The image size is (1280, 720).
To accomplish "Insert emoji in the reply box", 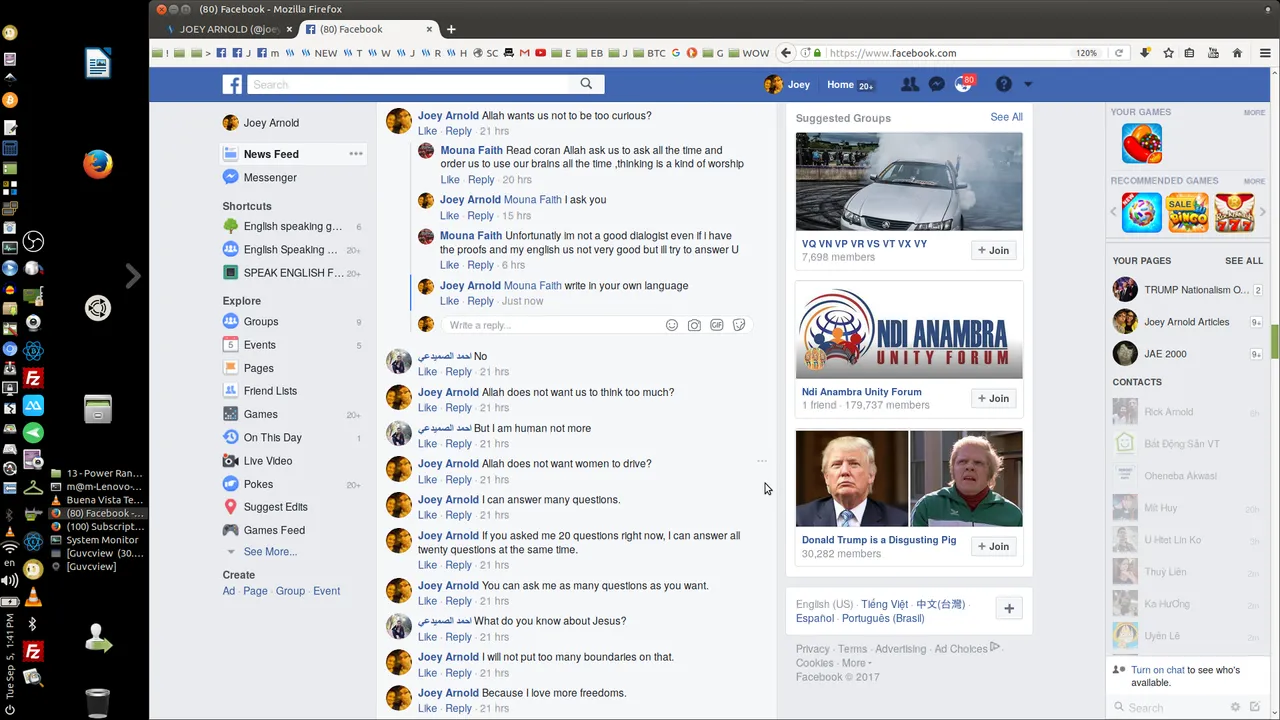I will [x=672, y=325].
